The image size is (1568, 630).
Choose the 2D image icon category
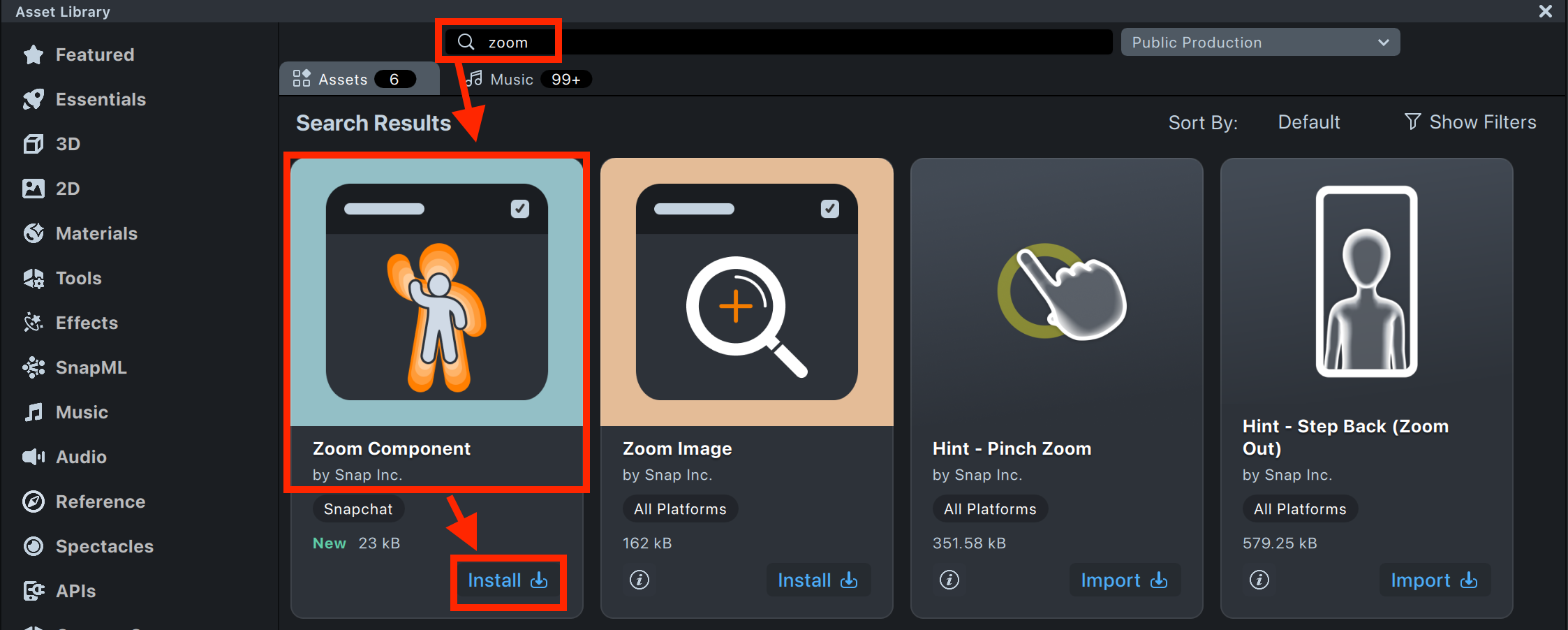[x=34, y=189]
